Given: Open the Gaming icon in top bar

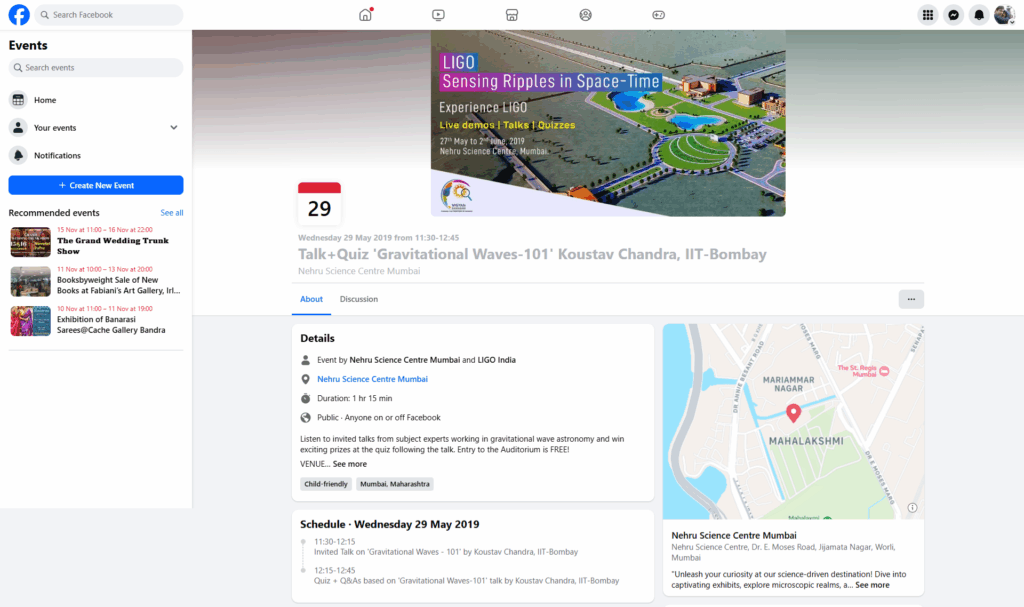Looking at the screenshot, I should 658,15.
